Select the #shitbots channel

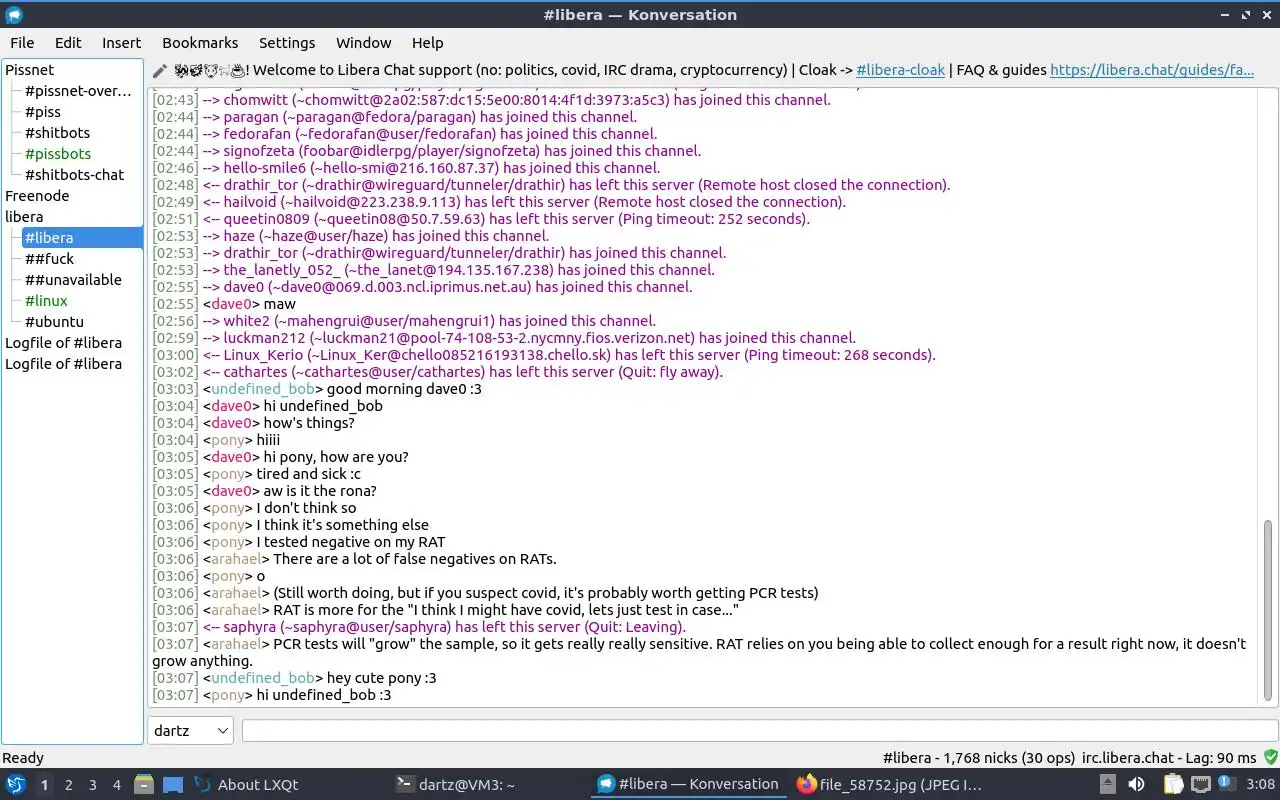tap(57, 133)
